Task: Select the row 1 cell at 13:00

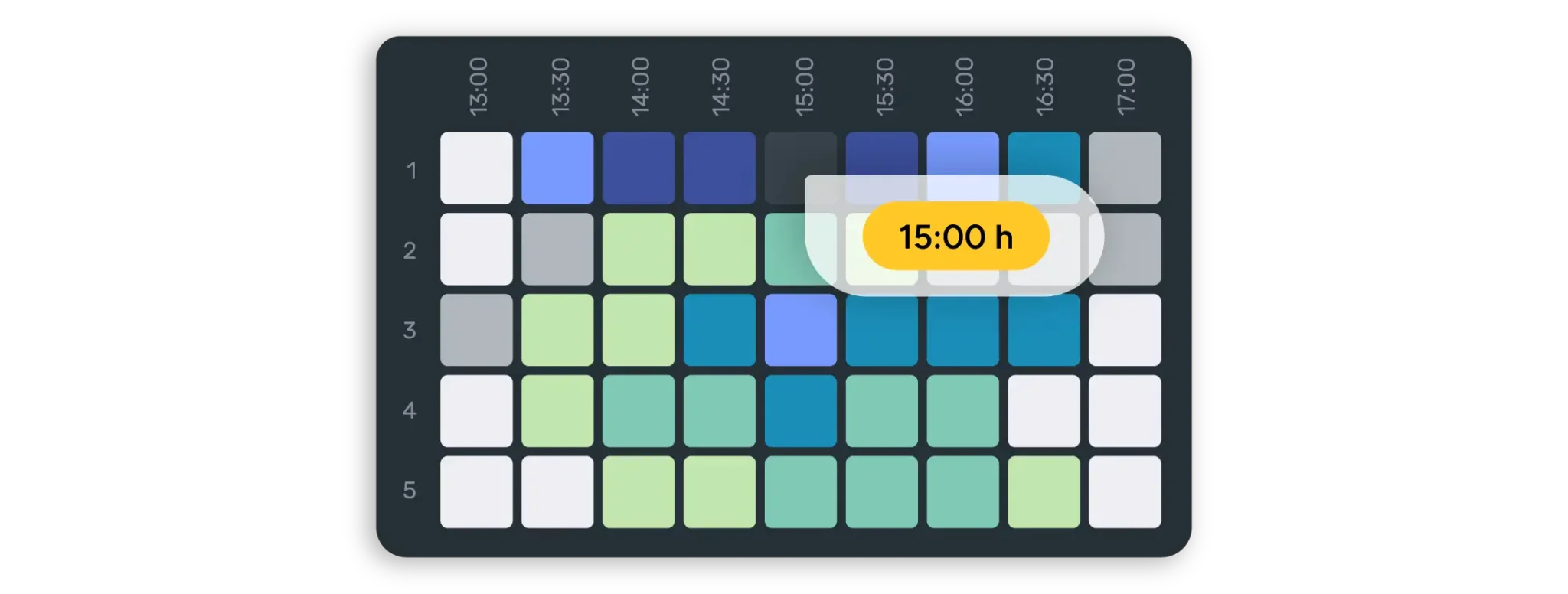Action: (476, 168)
